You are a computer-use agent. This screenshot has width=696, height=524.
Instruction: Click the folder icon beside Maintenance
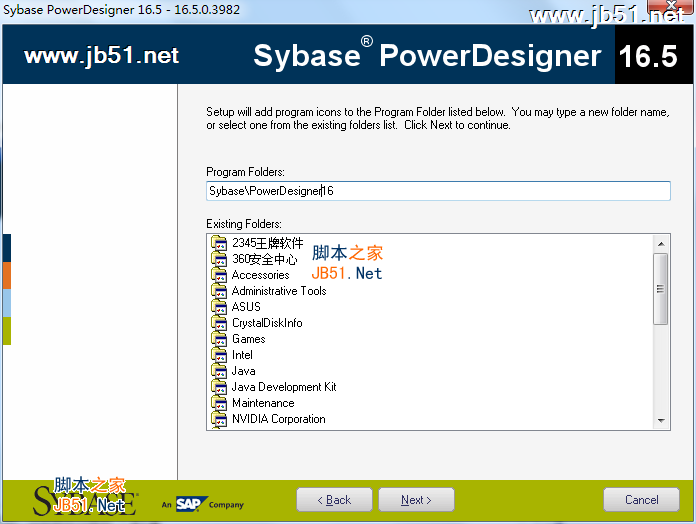pos(219,403)
